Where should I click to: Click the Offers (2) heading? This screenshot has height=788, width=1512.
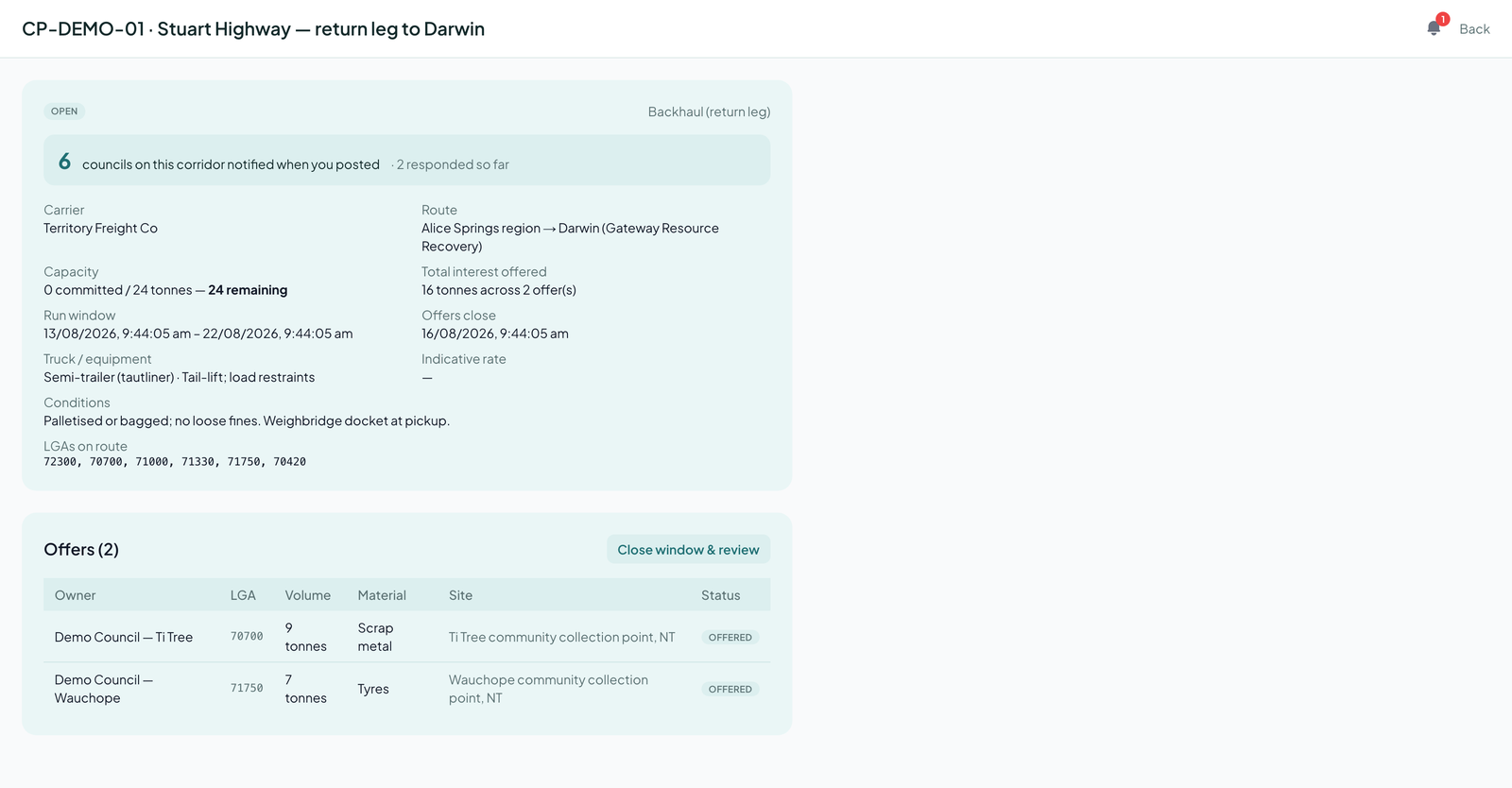pos(81,550)
